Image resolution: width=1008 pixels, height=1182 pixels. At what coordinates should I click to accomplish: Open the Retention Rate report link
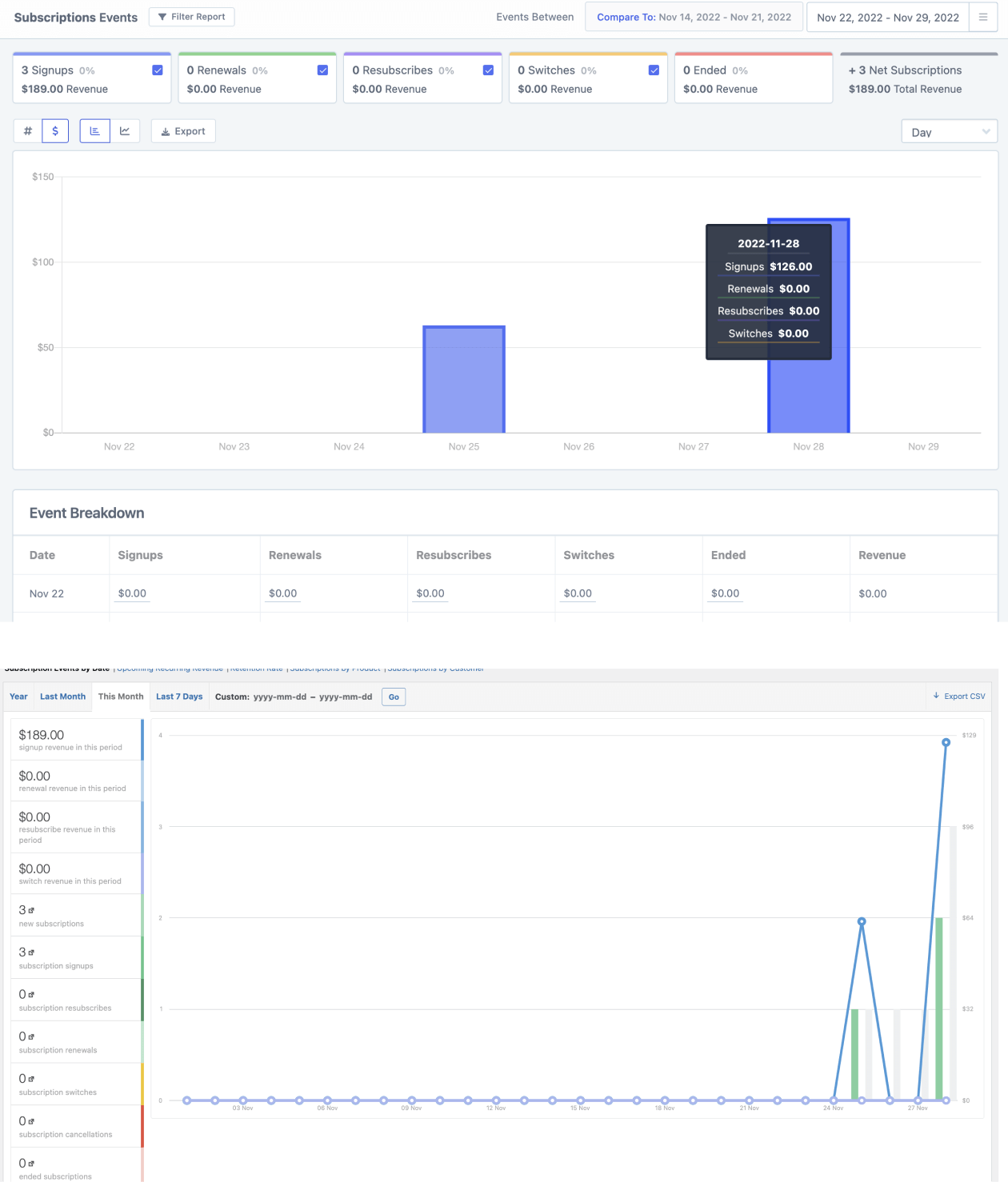256,669
